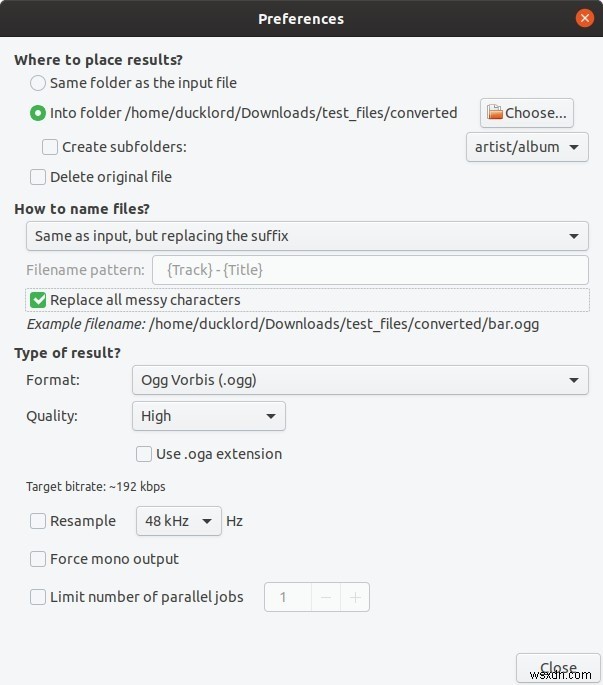Enable Force mono output

(38, 559)
